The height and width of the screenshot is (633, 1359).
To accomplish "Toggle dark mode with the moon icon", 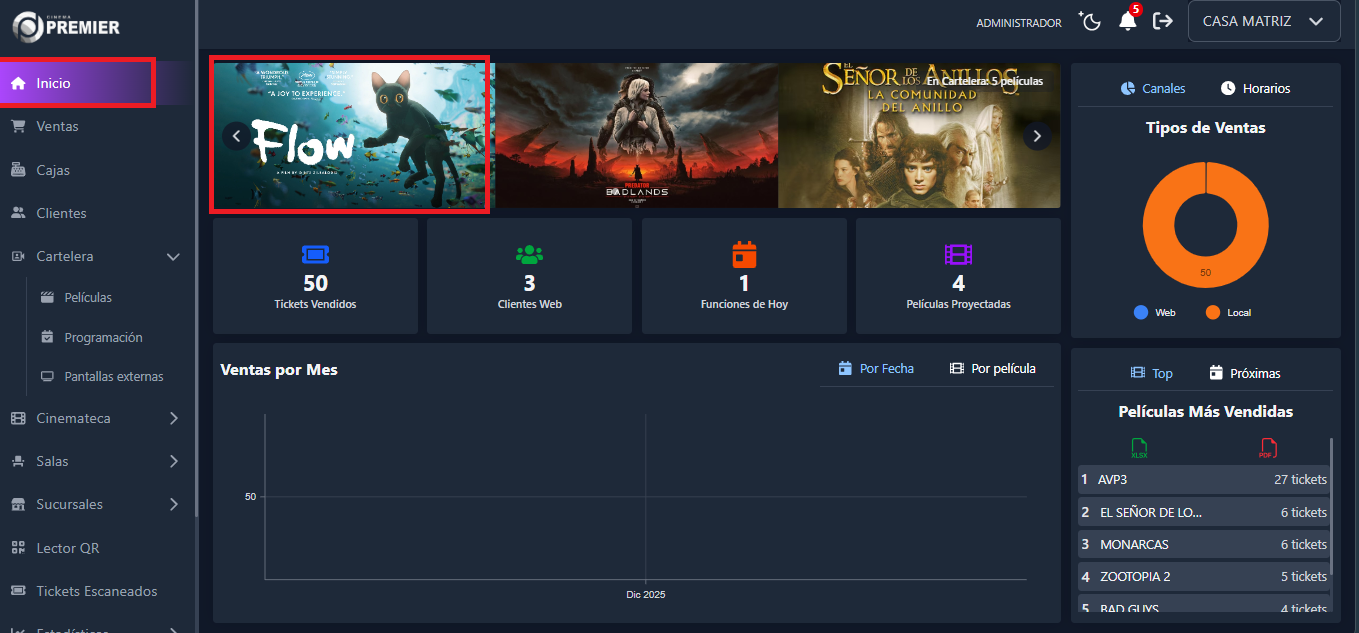I will (x=1089, y=20).
